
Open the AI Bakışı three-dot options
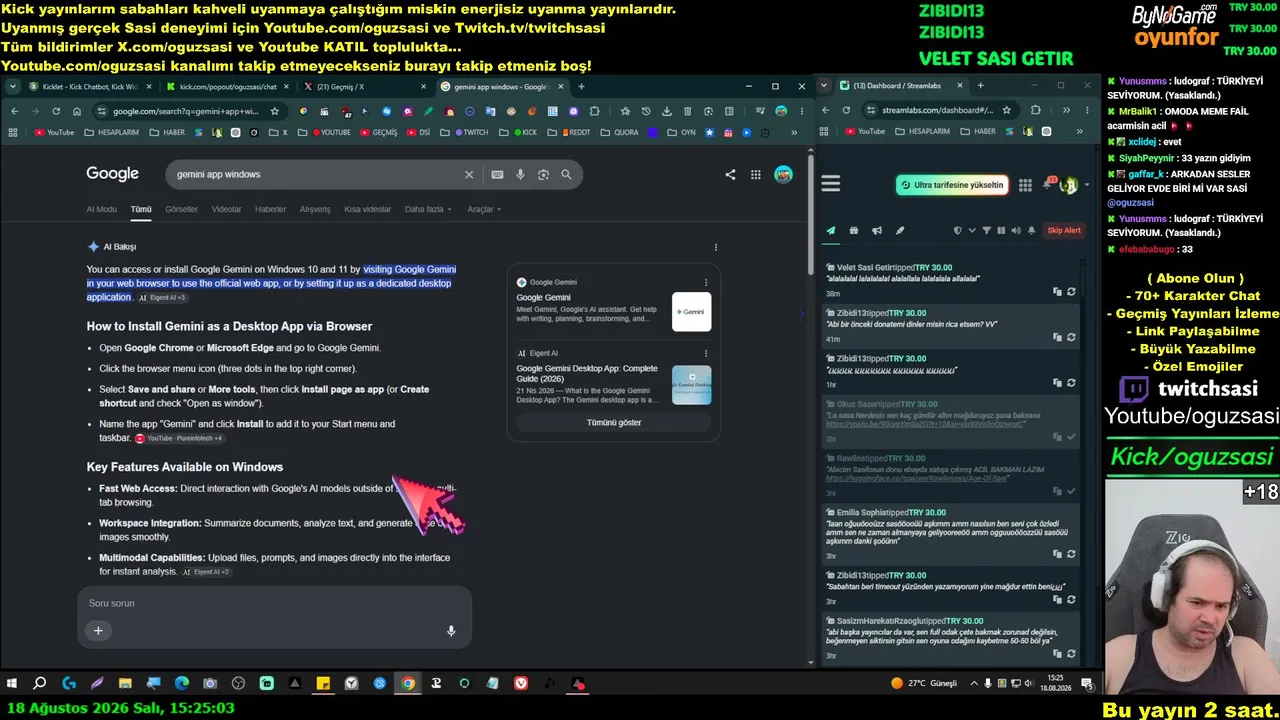715,247
